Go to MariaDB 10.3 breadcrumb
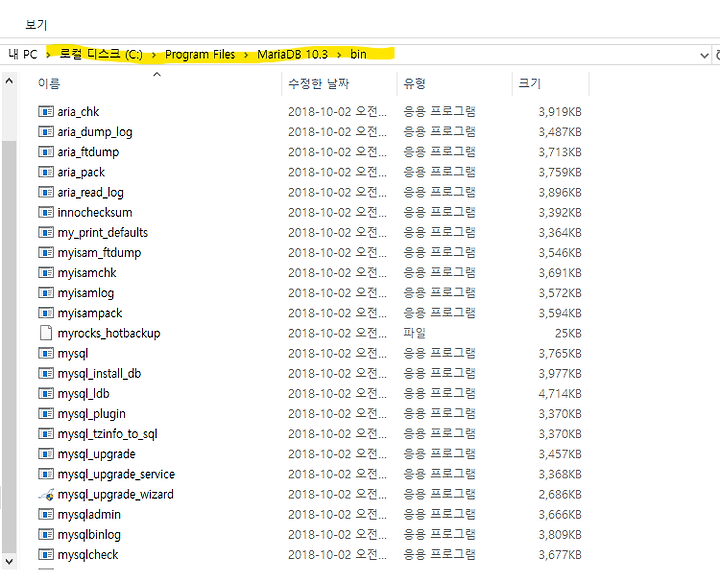720x580 pixels. [x=292, y=54]
